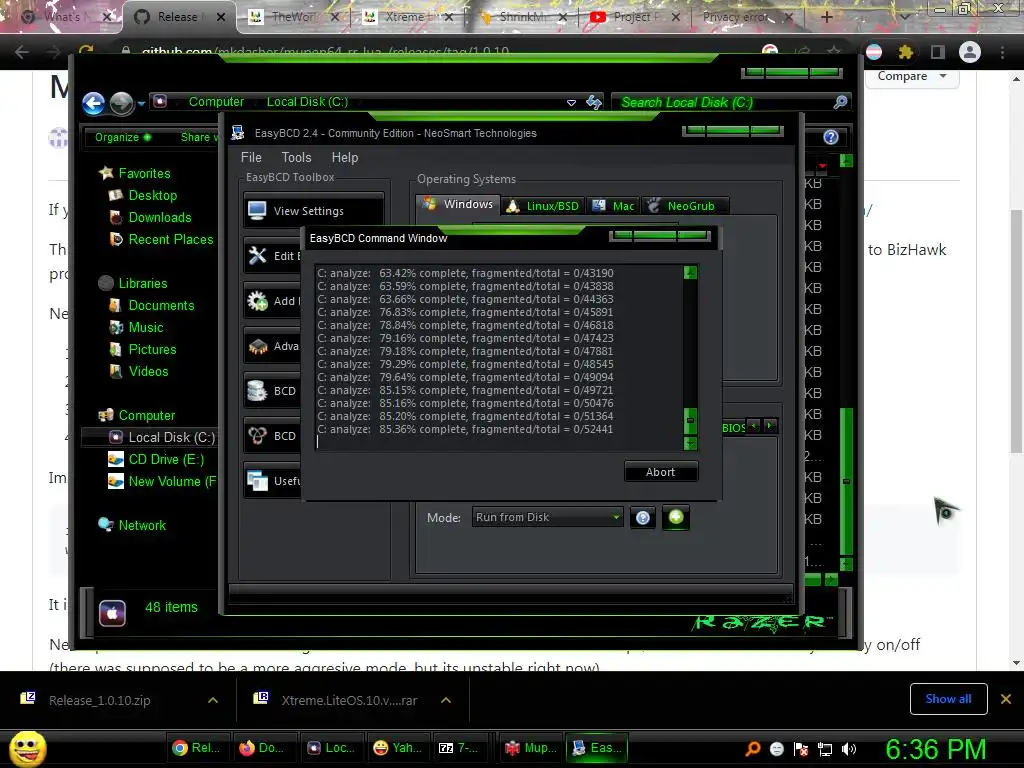Open the Chrome three-dot menu
The width and height of the screenshot is (1024, 768).
(1002, 52)
